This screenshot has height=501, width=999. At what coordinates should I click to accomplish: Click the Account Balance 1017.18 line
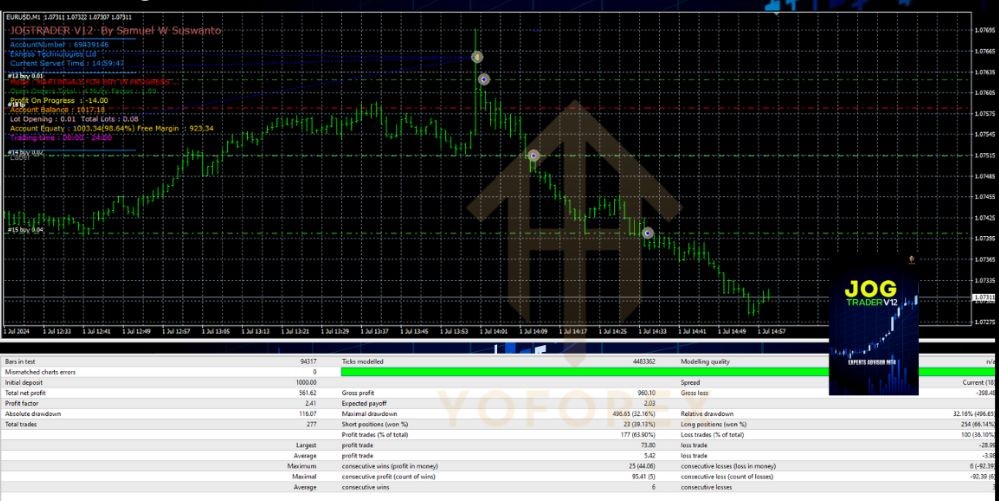point(57,110)
